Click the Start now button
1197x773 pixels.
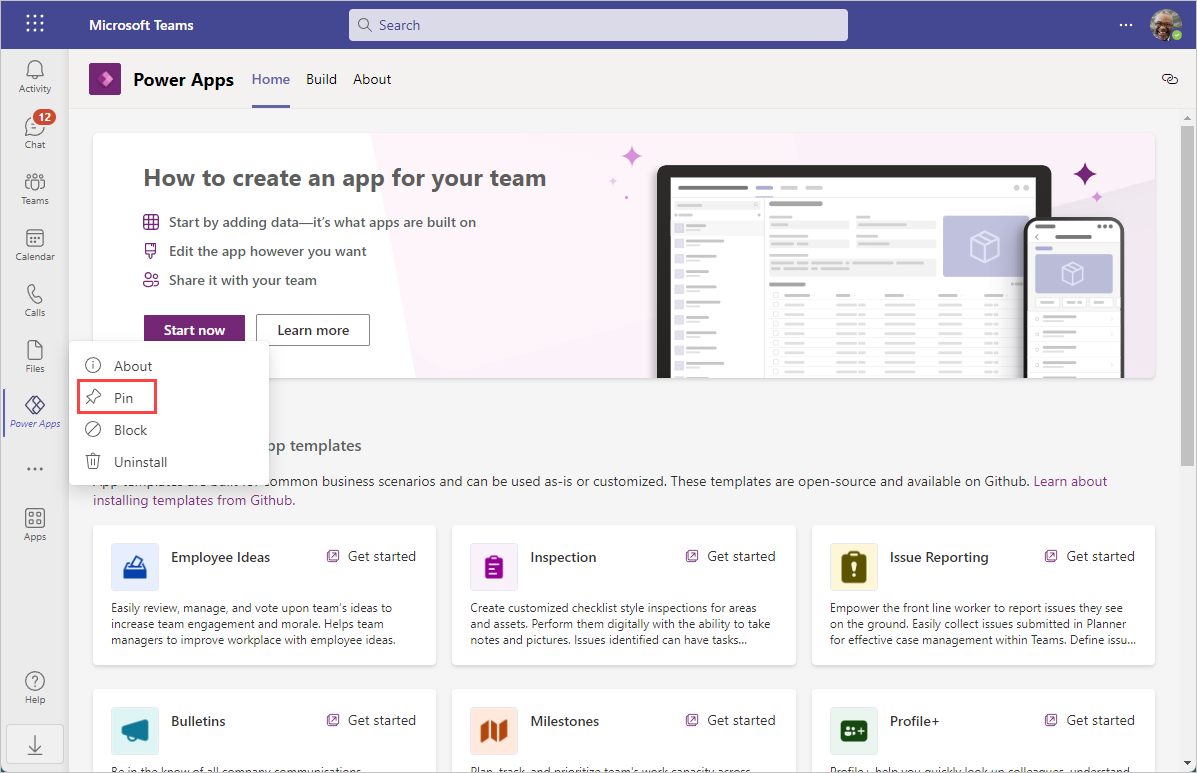tap(194, 329)
